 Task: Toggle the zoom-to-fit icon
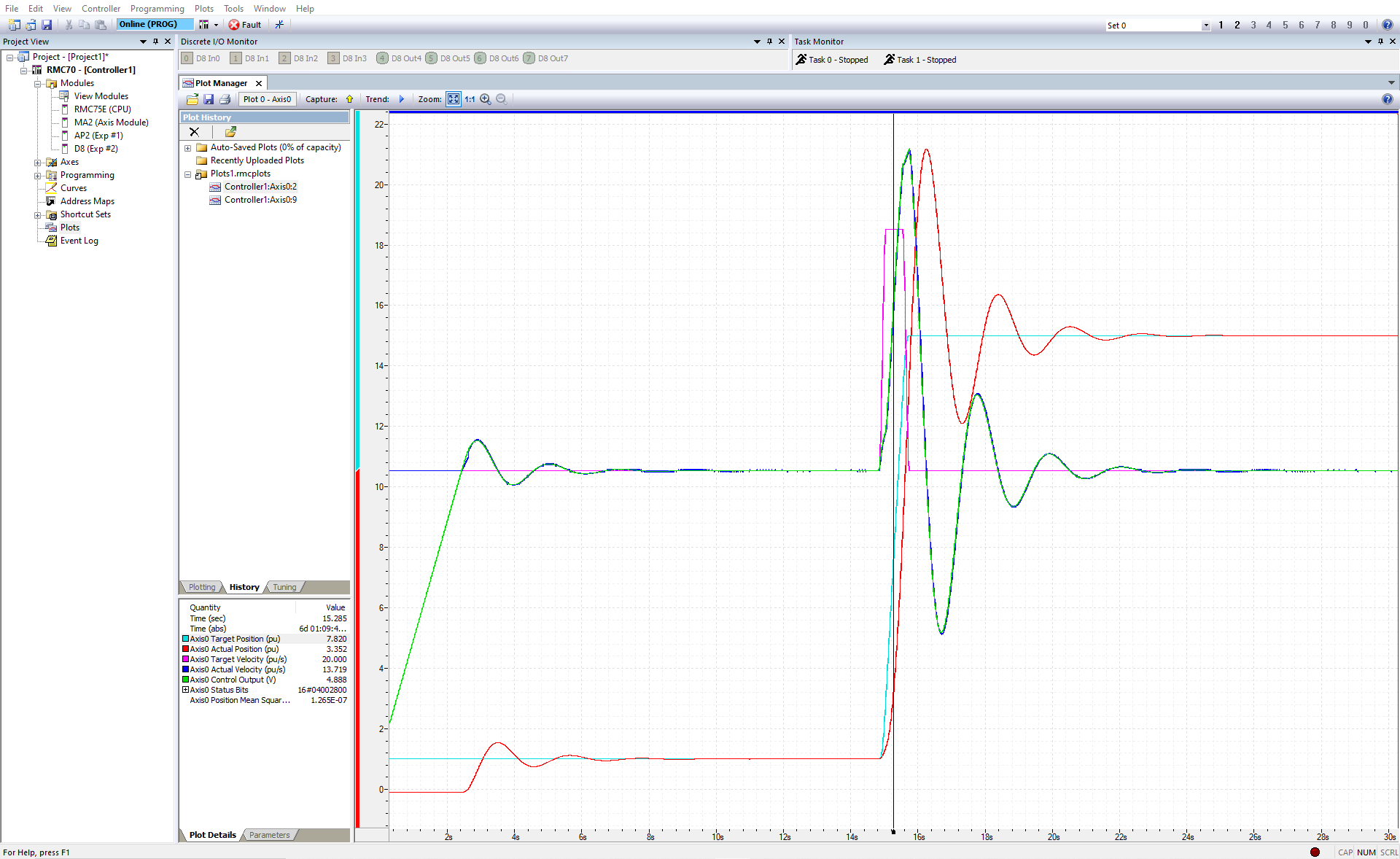click(454, 99)
